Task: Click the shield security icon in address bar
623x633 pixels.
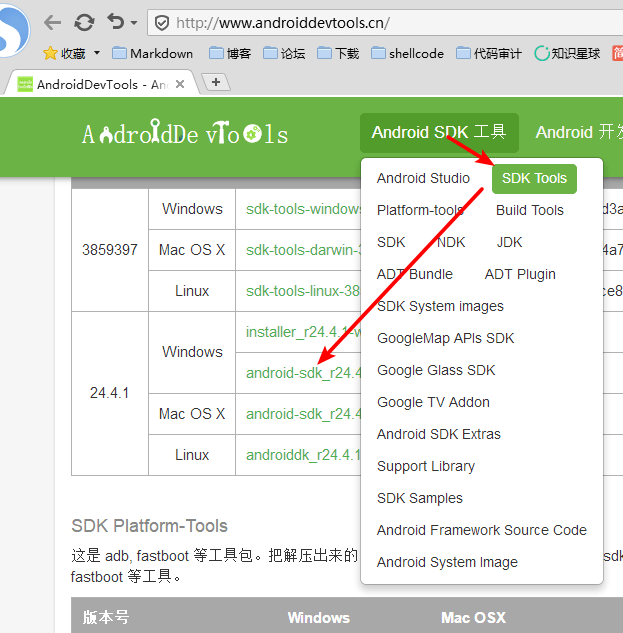Action: tap(162, 23)
